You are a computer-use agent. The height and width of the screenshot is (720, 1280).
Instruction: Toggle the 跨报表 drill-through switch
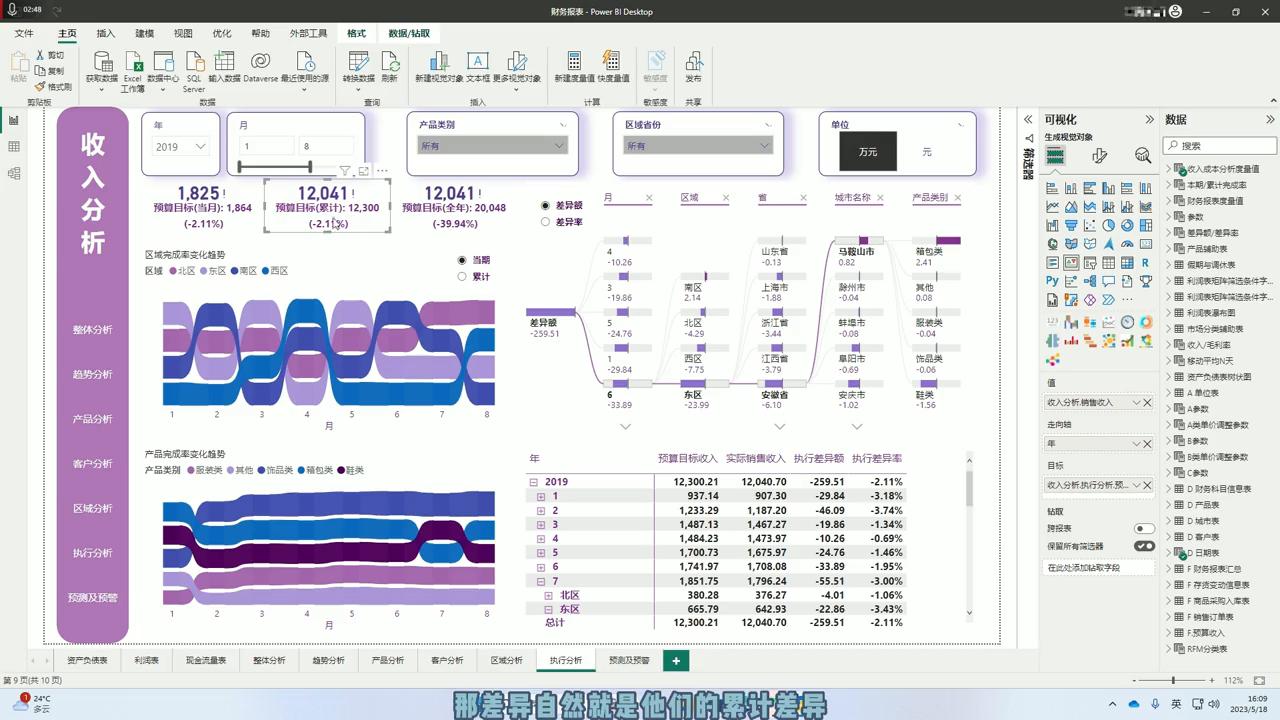1143,528
